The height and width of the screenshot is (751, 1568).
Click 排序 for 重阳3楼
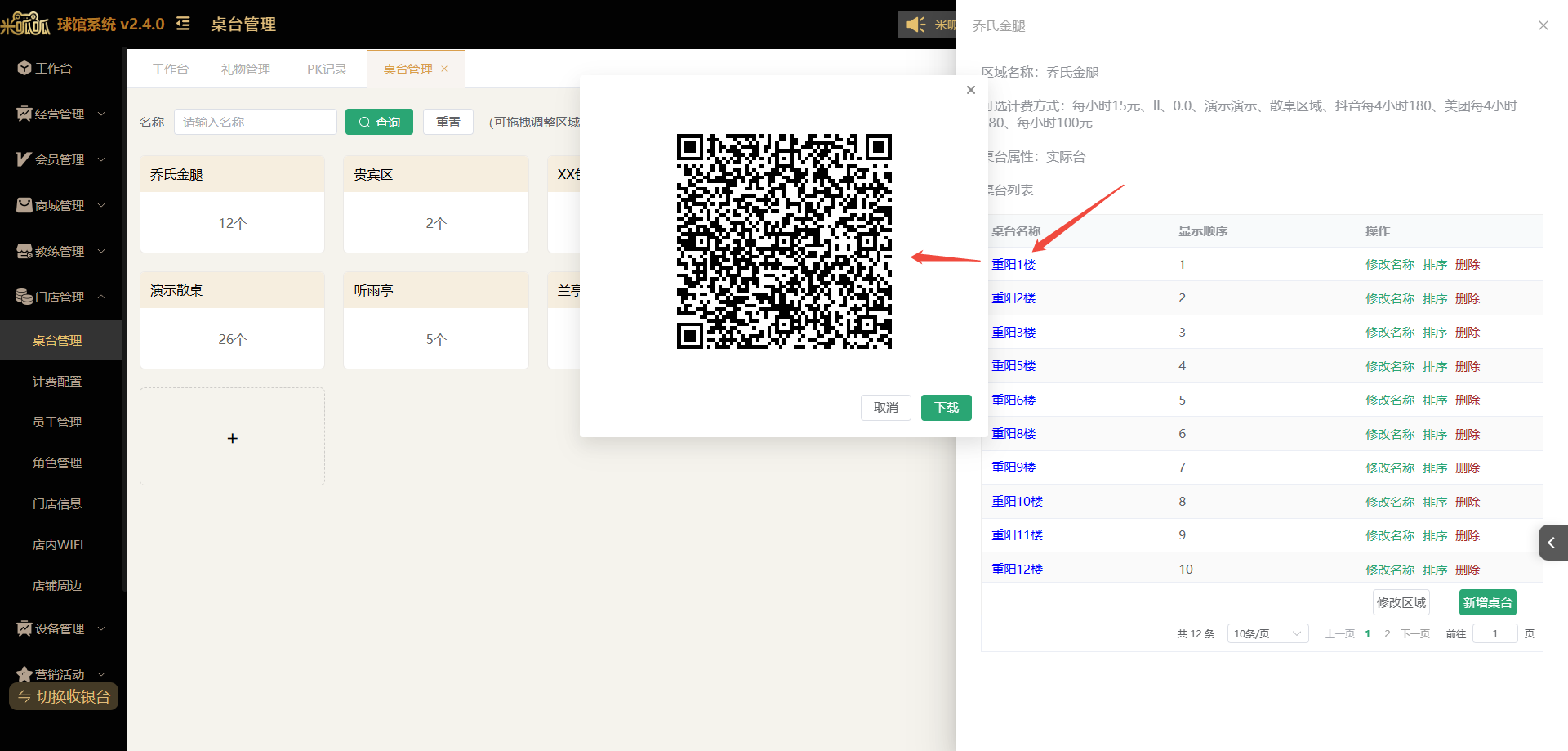click(1435, 332)
